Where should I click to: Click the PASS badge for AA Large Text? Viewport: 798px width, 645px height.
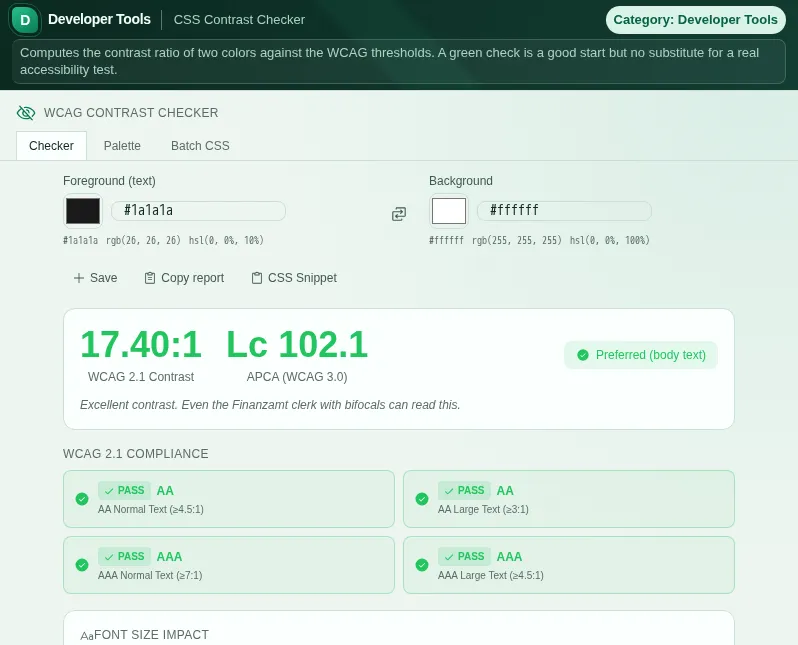pos(464,490)
